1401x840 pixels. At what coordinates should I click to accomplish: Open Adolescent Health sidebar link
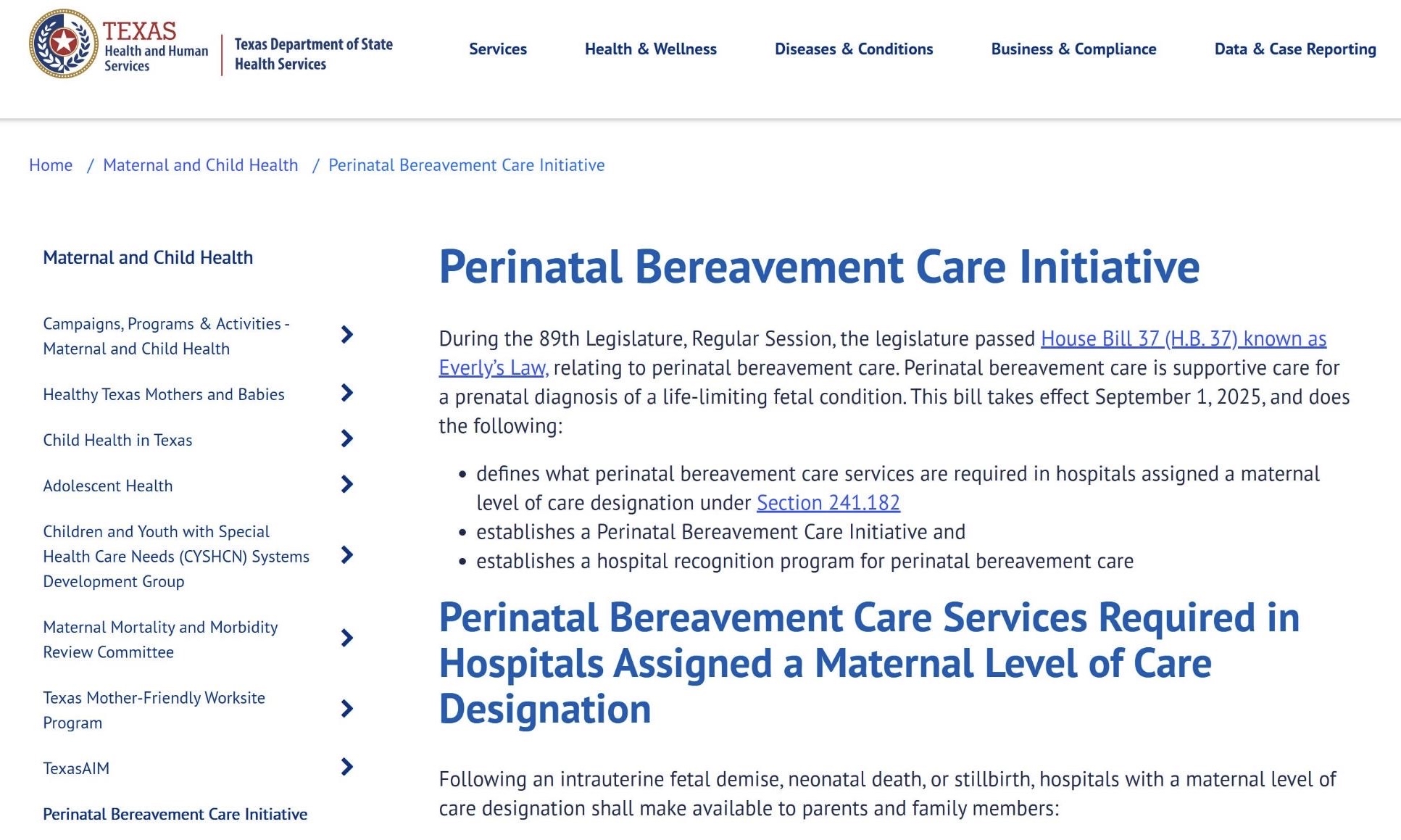(108, 486)
